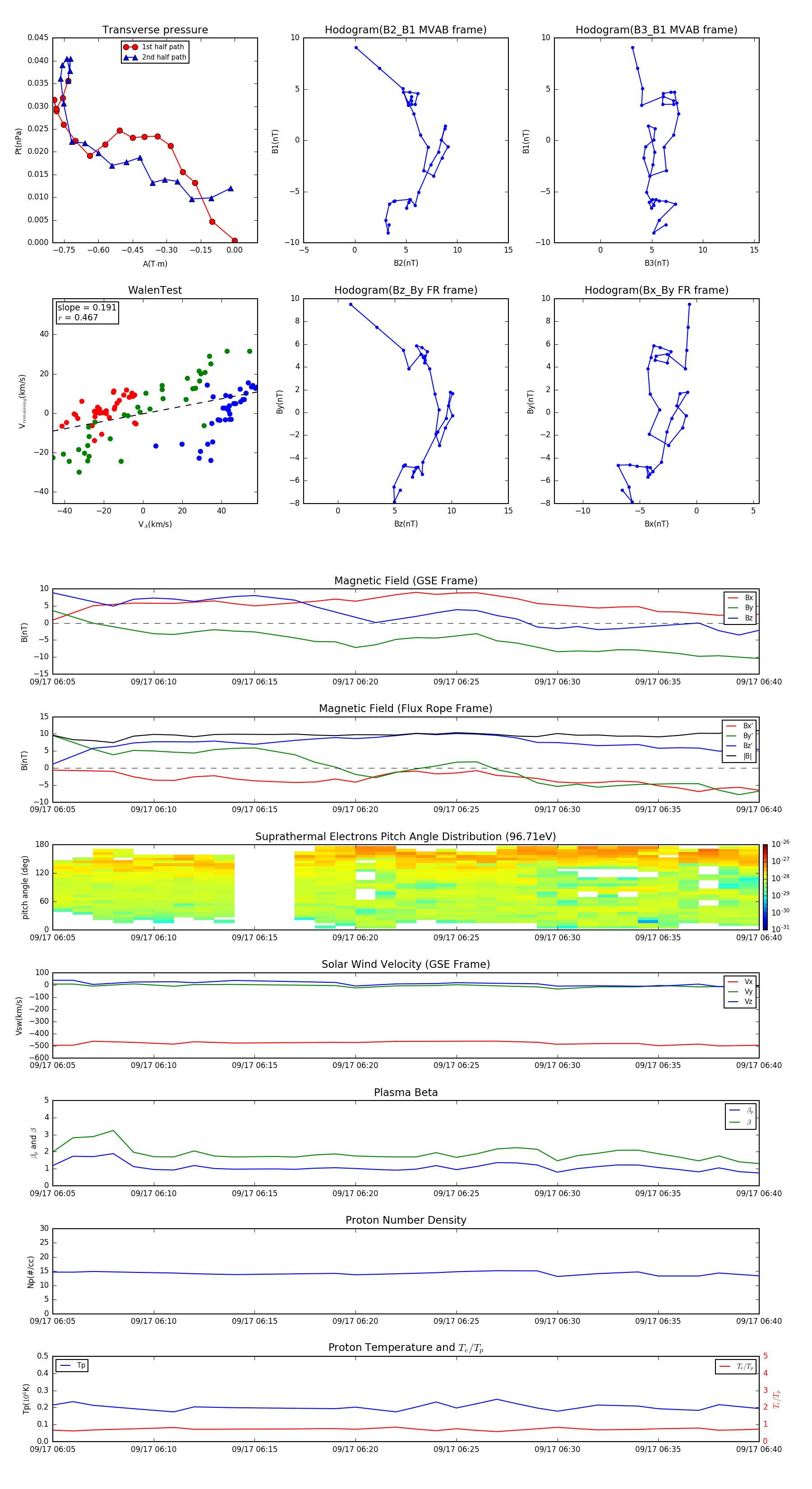
Task: Click the Hodogram(Bz_By FR frame) title
Action: click(x=406, y=290)
